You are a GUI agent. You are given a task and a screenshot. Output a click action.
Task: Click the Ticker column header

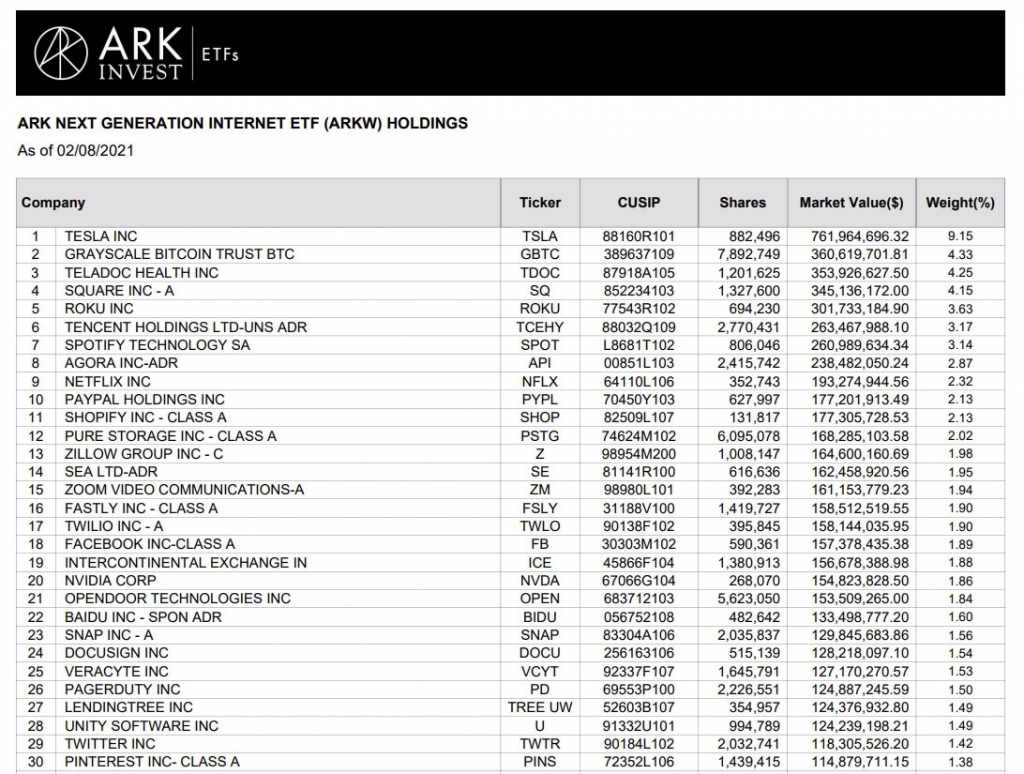pyautogui.click(x=540, y=202)
